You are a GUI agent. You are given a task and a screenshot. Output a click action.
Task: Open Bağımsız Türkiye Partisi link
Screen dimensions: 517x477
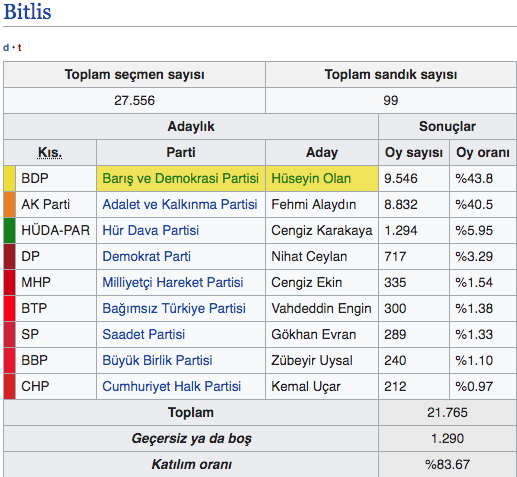click(174, 308)
